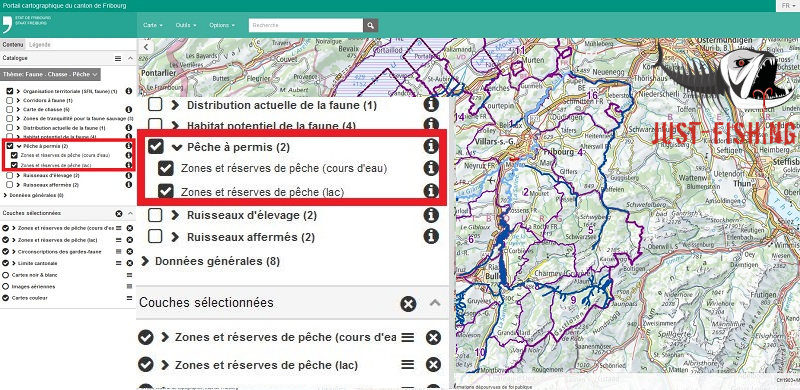Remove Zones de pêche (lac) in enlarged inset
This screenshot has width=800, height=390.
click(433, 364)
